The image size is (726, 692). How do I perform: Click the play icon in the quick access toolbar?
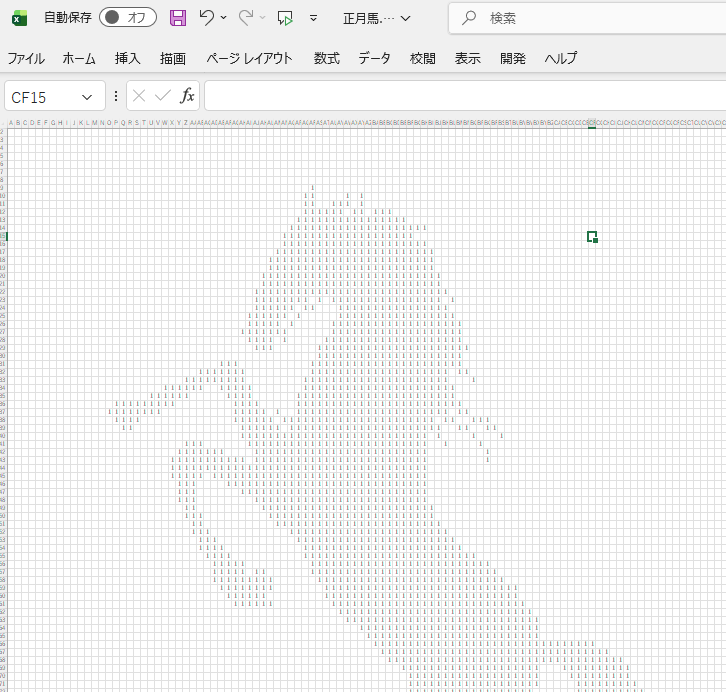[x=286, y=18]
